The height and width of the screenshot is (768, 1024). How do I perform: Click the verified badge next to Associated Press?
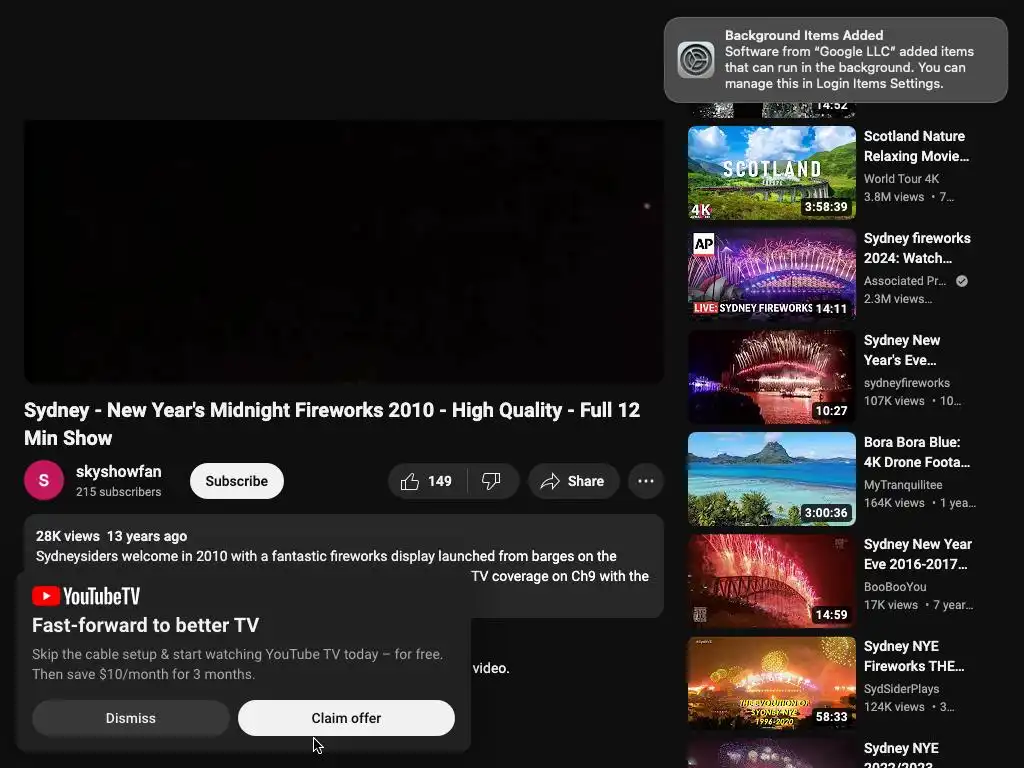[962, 281]
